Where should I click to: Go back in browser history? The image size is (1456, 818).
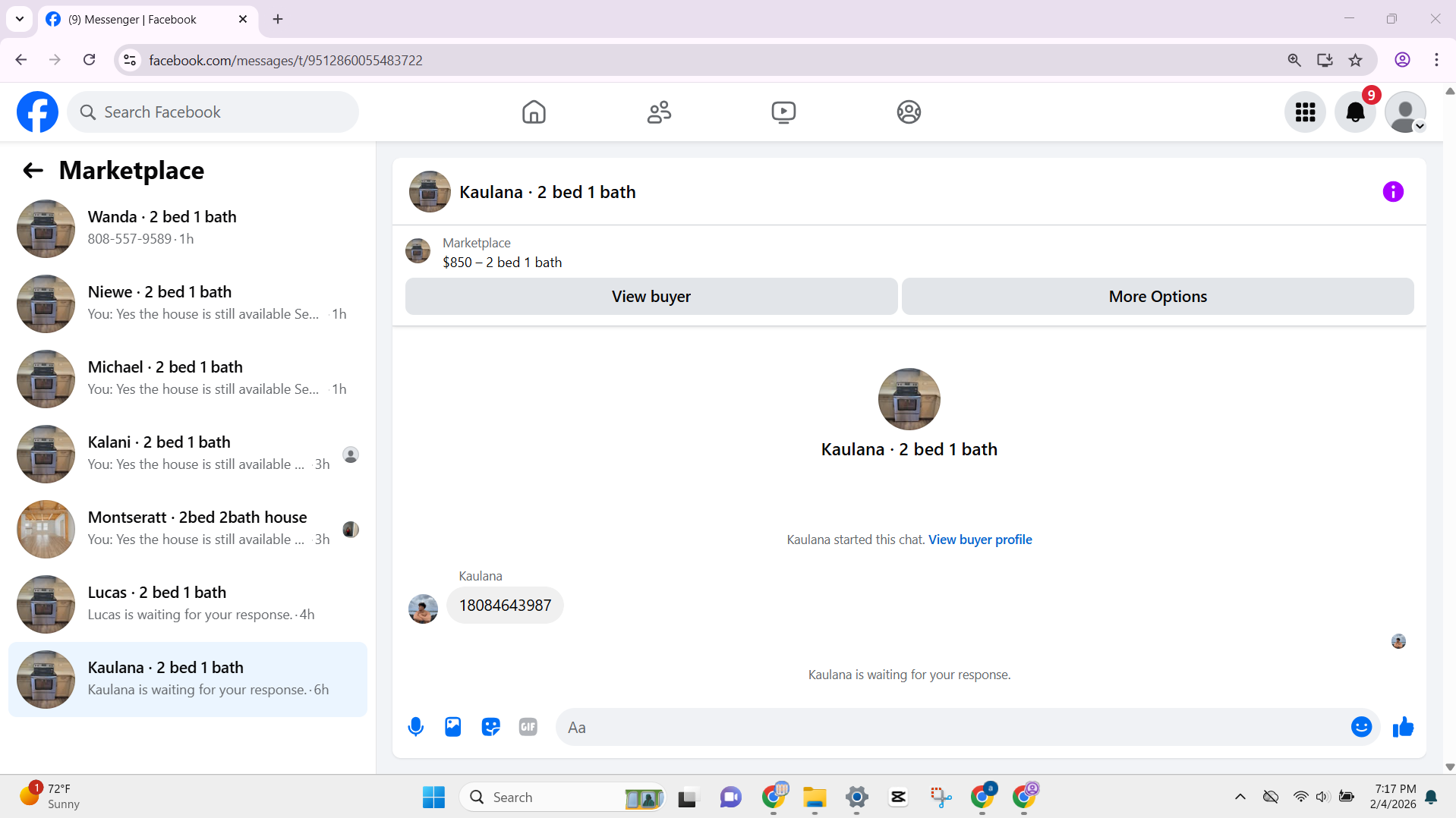coord(21,60)
